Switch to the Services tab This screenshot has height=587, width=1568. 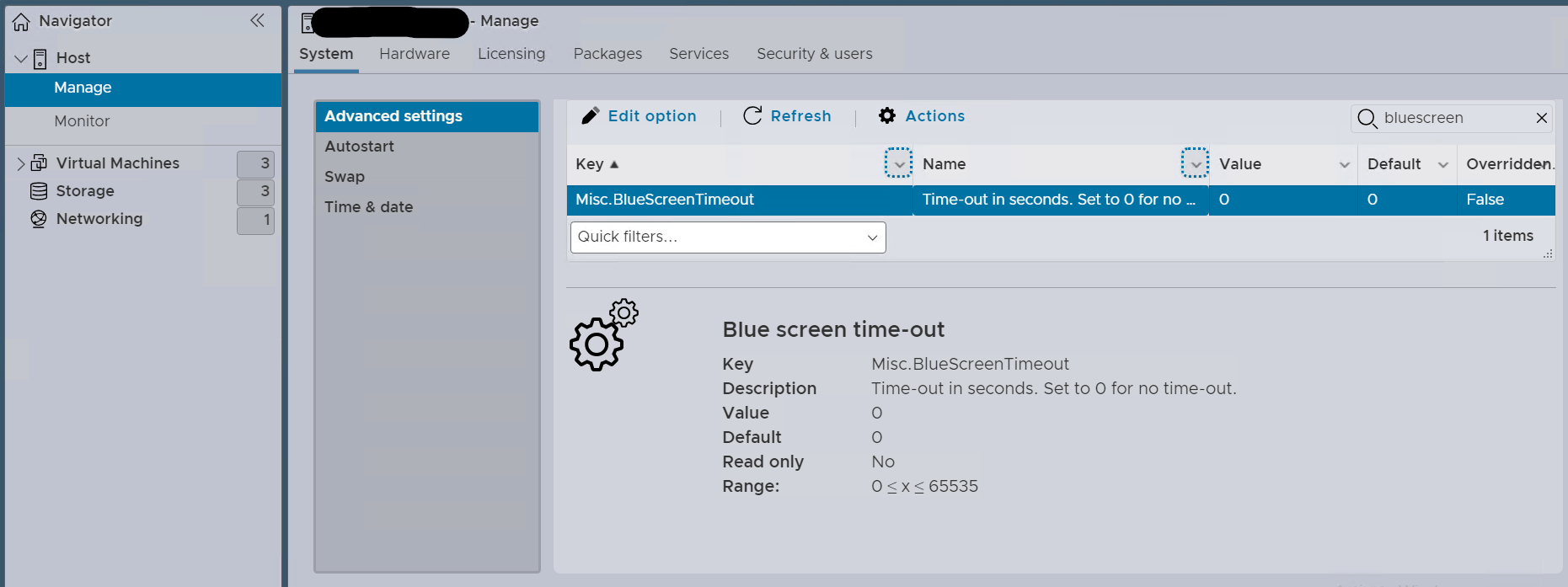click(x=699, y=54)
